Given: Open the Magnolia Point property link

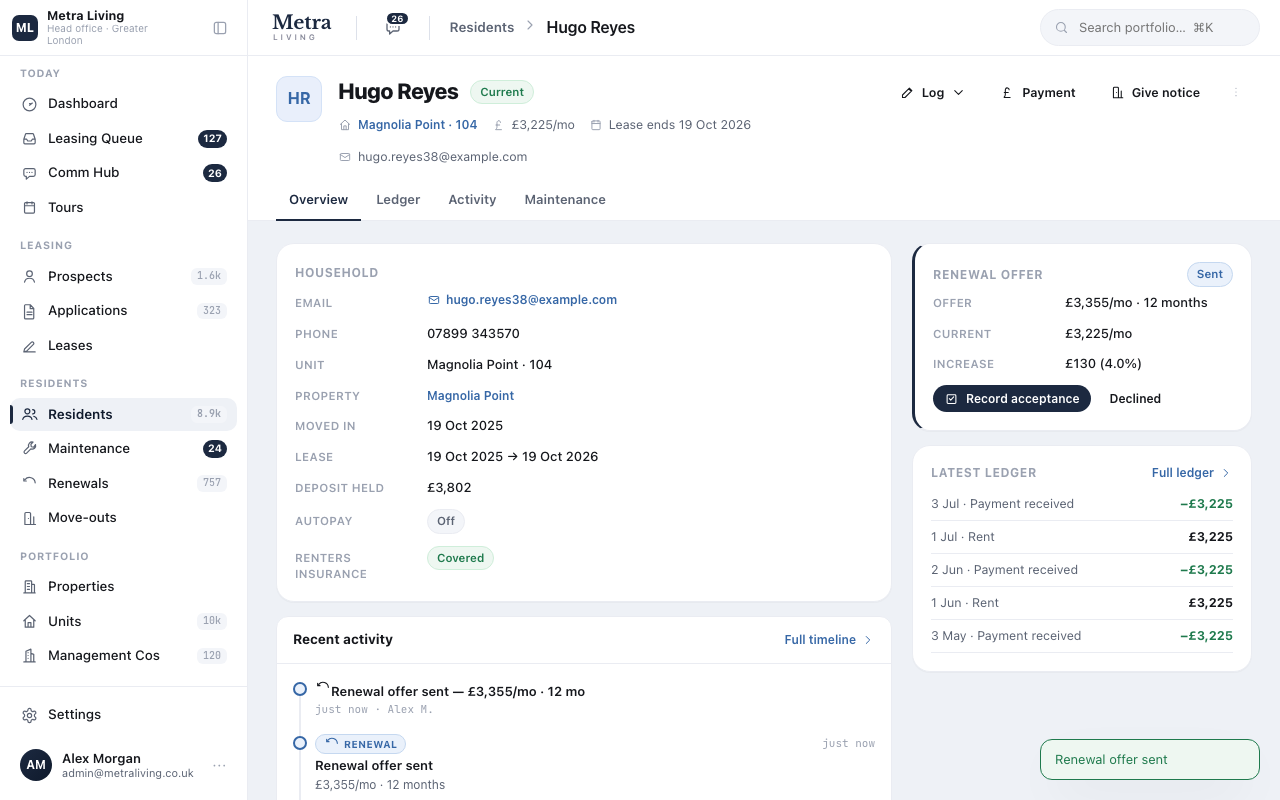Looking at the screenshot, I should coord(470,396).
